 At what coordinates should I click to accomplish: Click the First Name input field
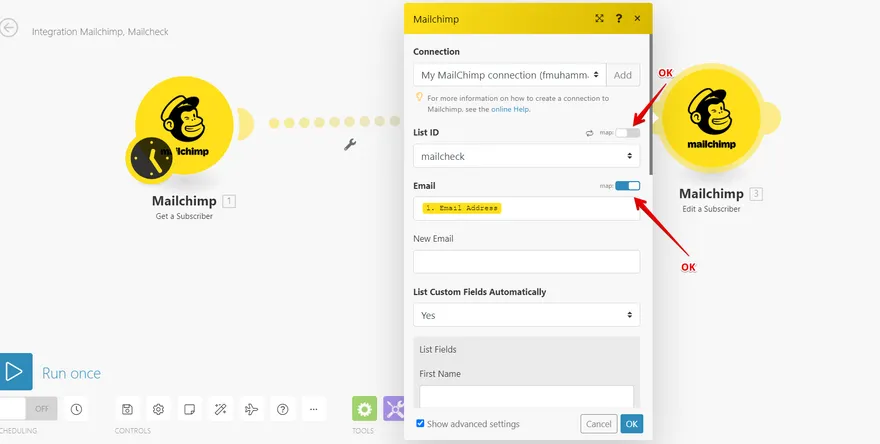coord(526,396)
